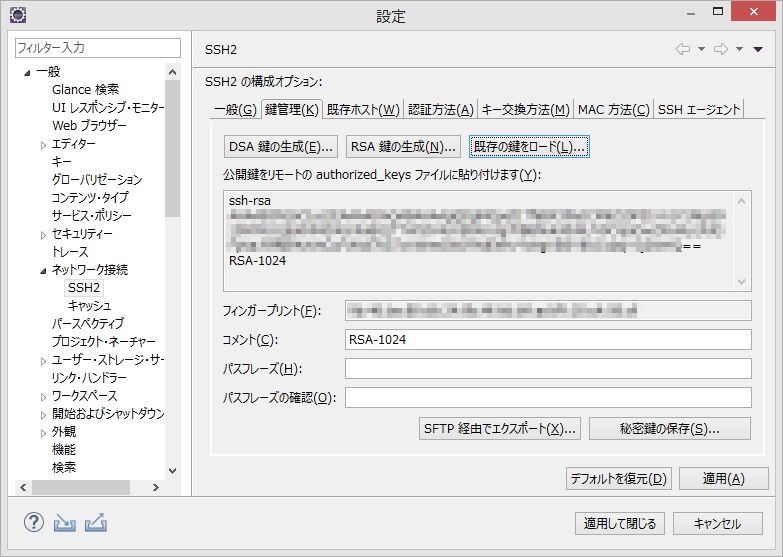Select サービス・ポリシー tree item

(x=91, y=215)
